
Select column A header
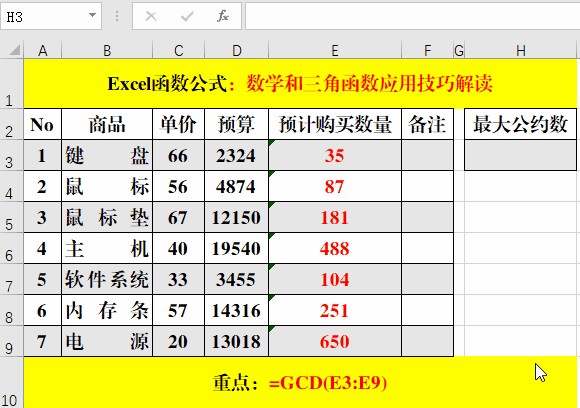(x=43, y=50)
